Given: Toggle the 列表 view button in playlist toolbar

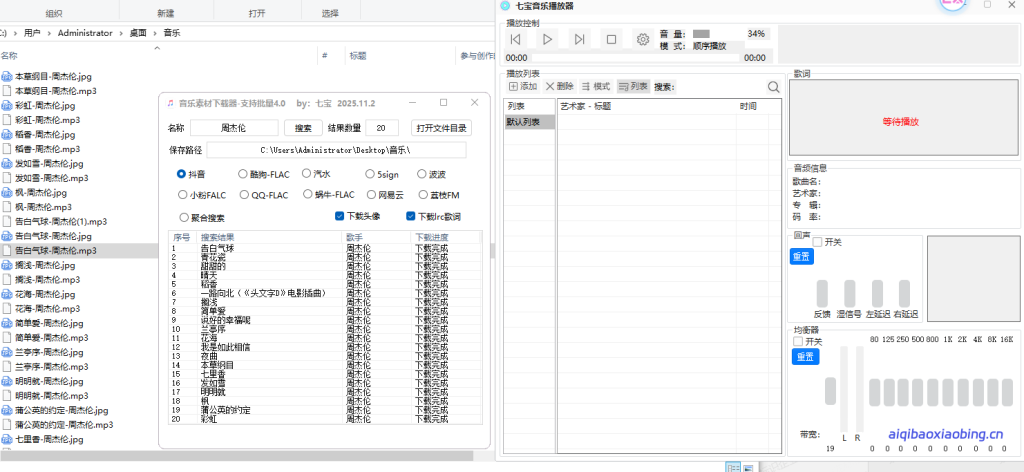Looking at the screenshot, I should click(x=633, y=86).
